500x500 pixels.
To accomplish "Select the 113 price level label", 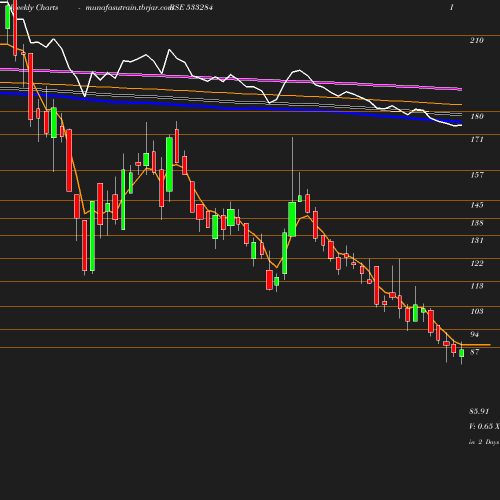I will click(x=477, y=286).
